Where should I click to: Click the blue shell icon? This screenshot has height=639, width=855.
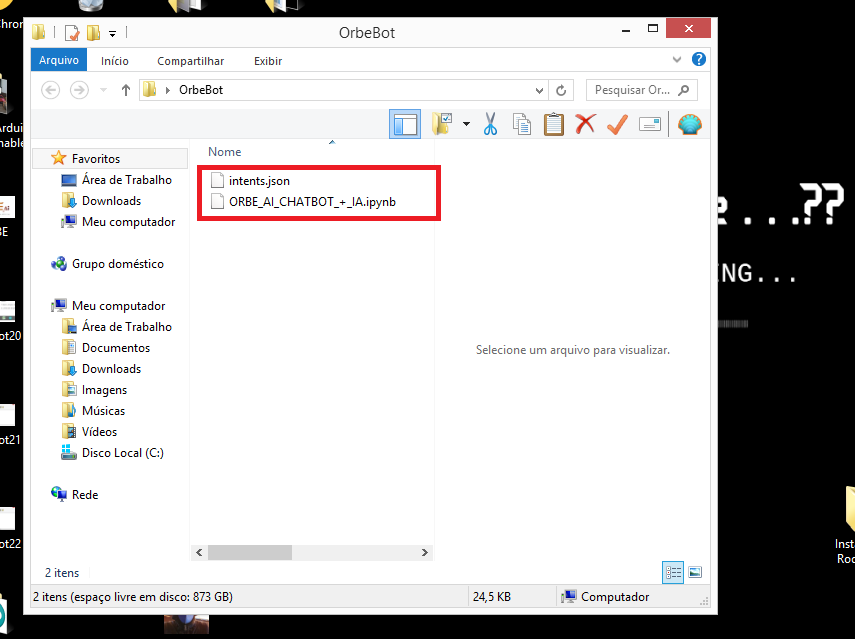tap(690, 124)
